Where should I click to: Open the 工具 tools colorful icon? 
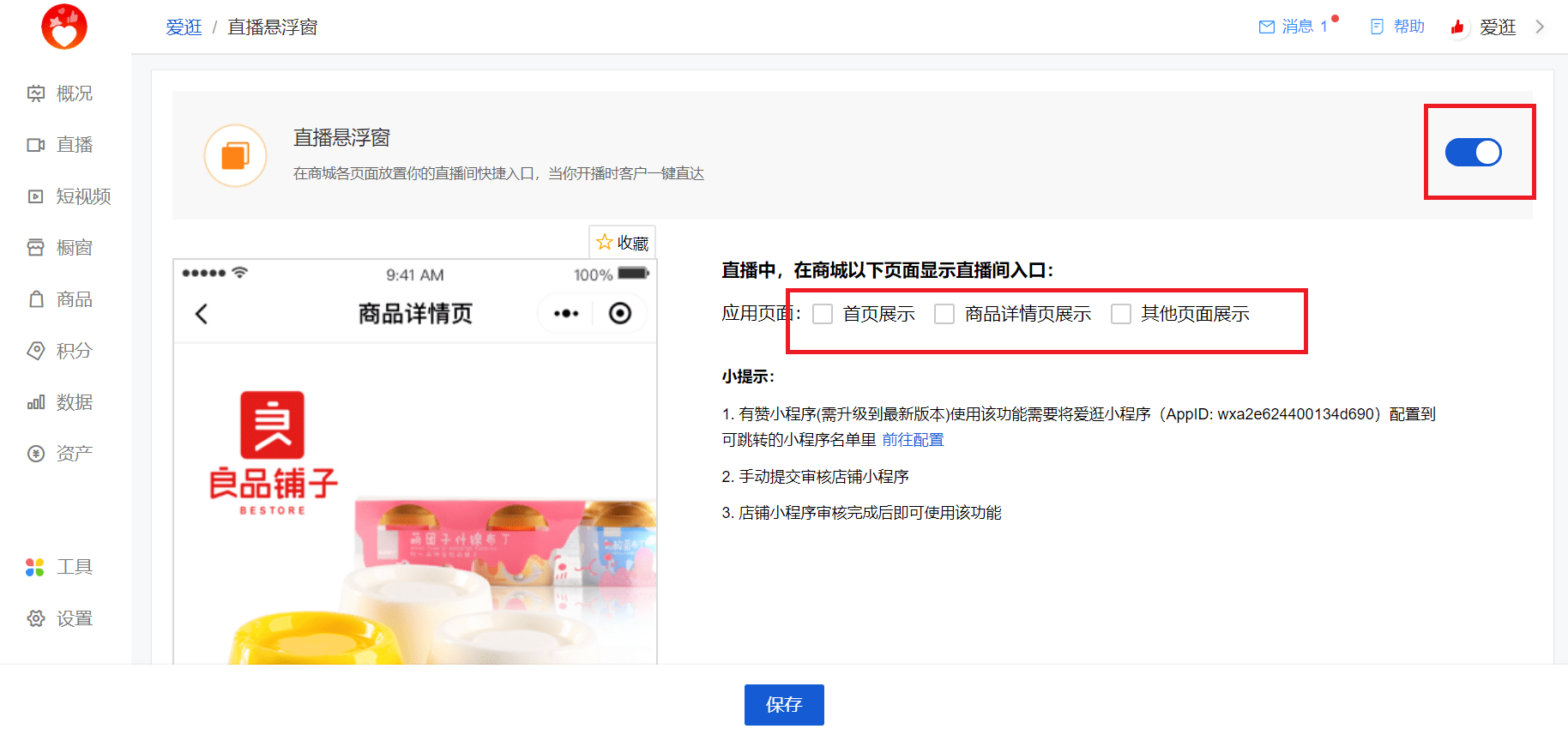(35, 567)
